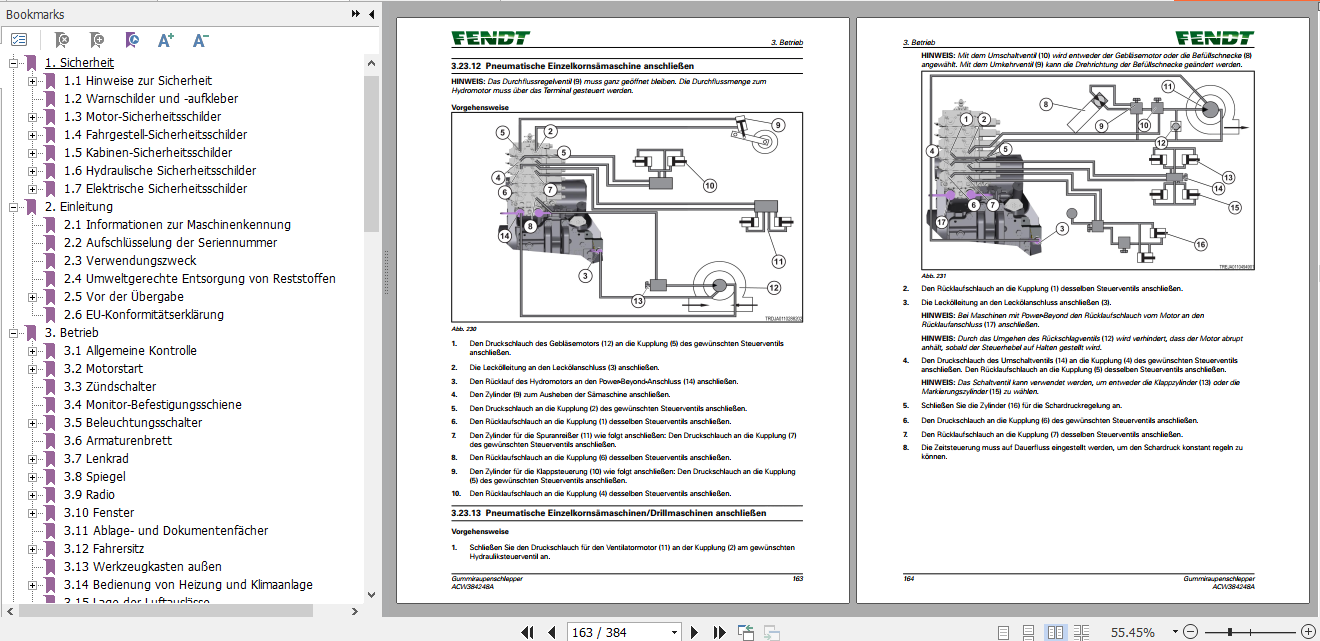1320x641 pixels.
Task: Collapse the 2. Einleitung bookmark section
Action: (14, 207)
